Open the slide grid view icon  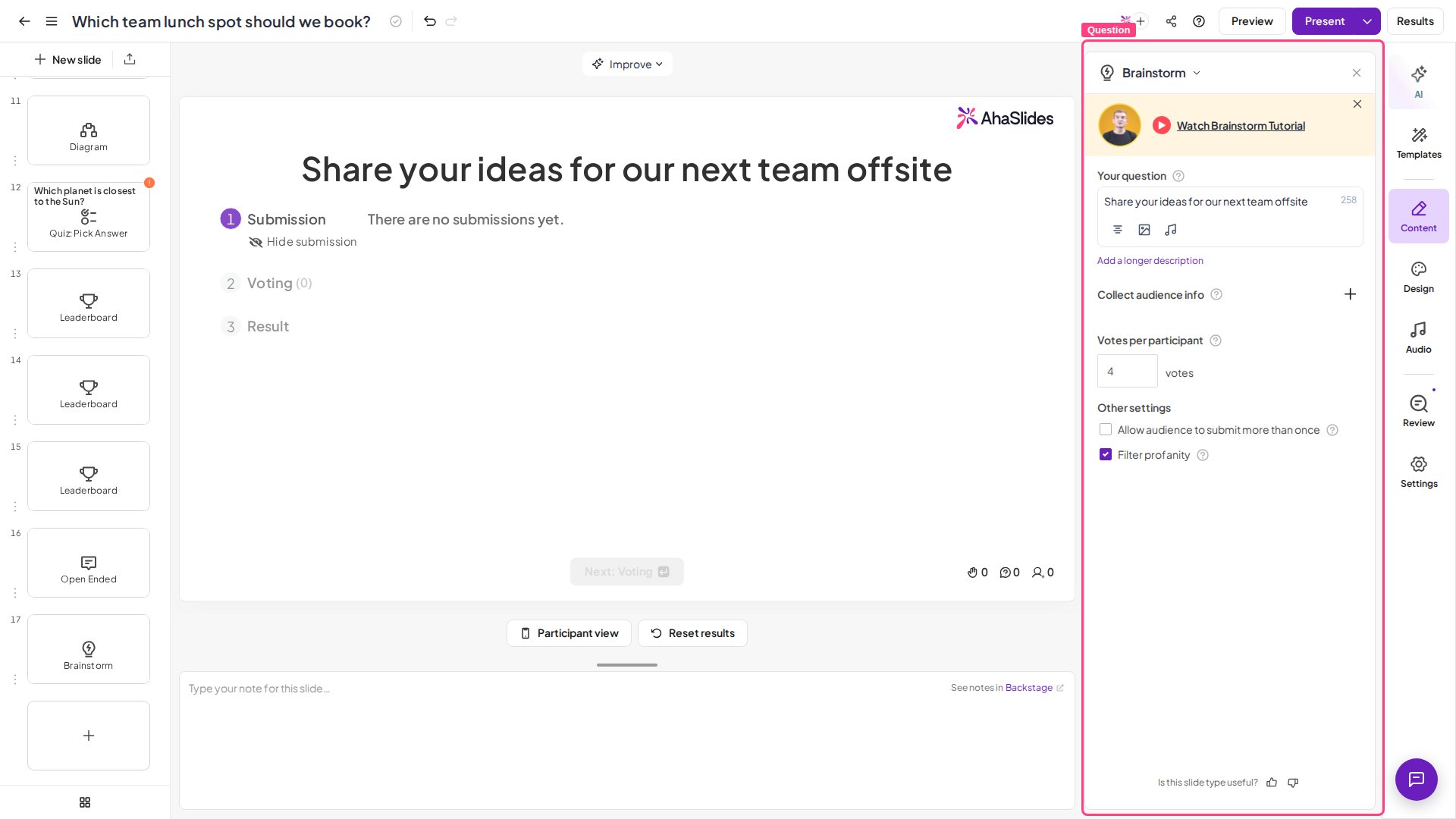85,802
